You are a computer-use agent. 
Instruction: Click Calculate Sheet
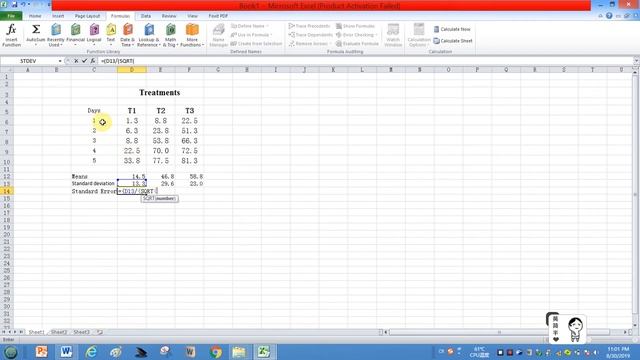[x=453, y=41]
